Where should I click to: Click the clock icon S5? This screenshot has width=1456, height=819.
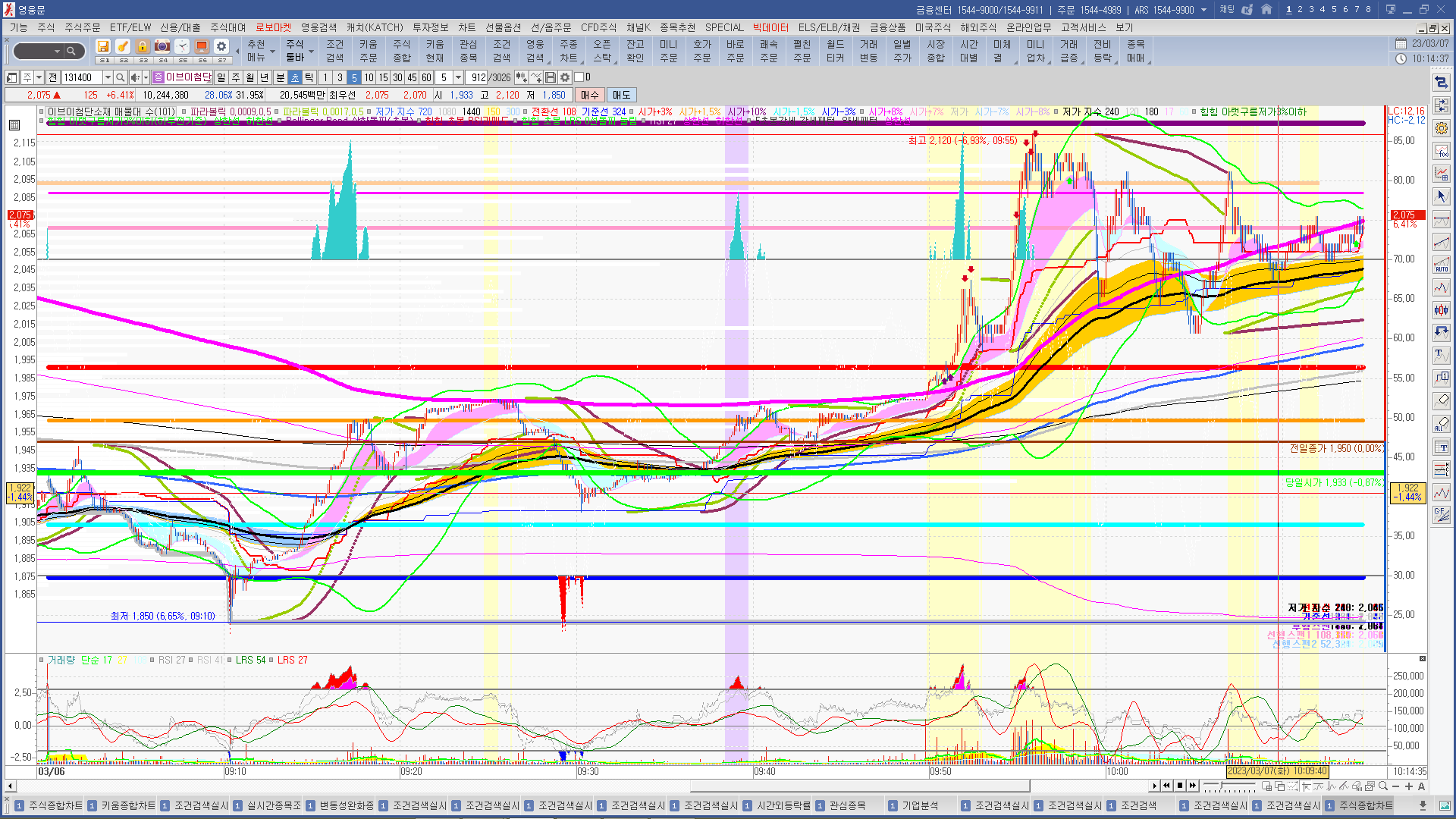[182, 47]
